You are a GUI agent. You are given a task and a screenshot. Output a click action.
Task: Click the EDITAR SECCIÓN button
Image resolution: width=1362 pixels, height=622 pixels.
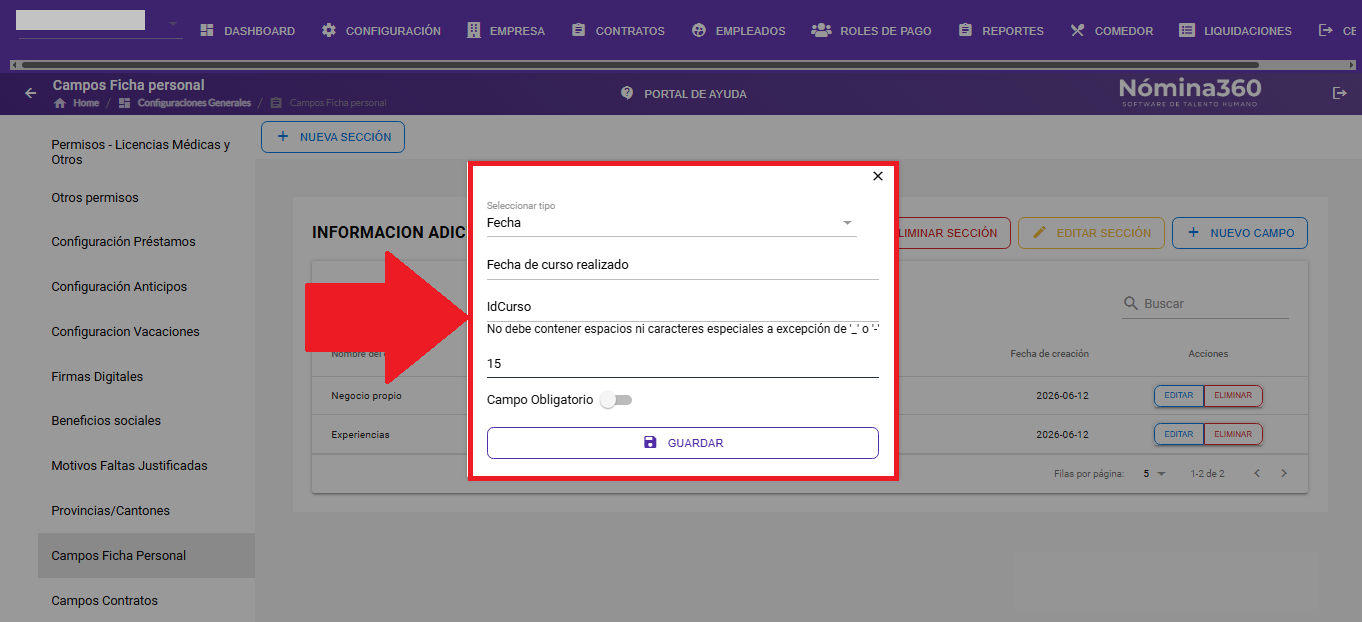click(1091, 233)
